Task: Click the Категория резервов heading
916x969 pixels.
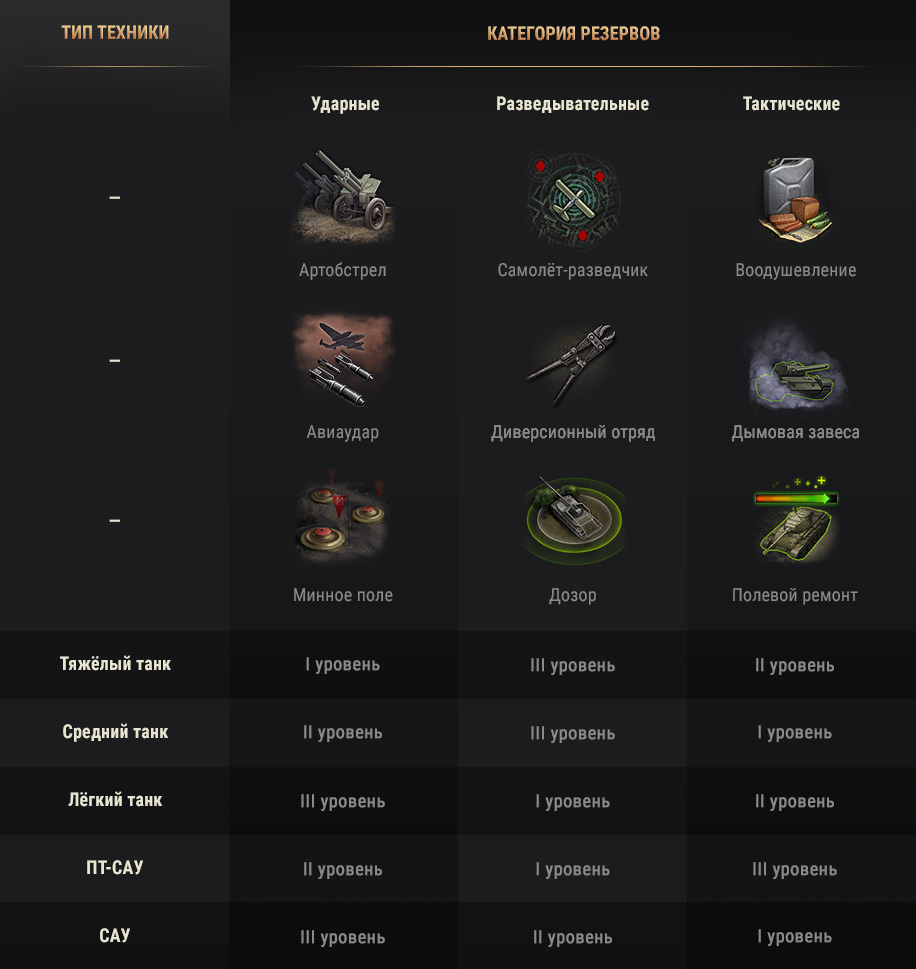Action: pos(573,33)
